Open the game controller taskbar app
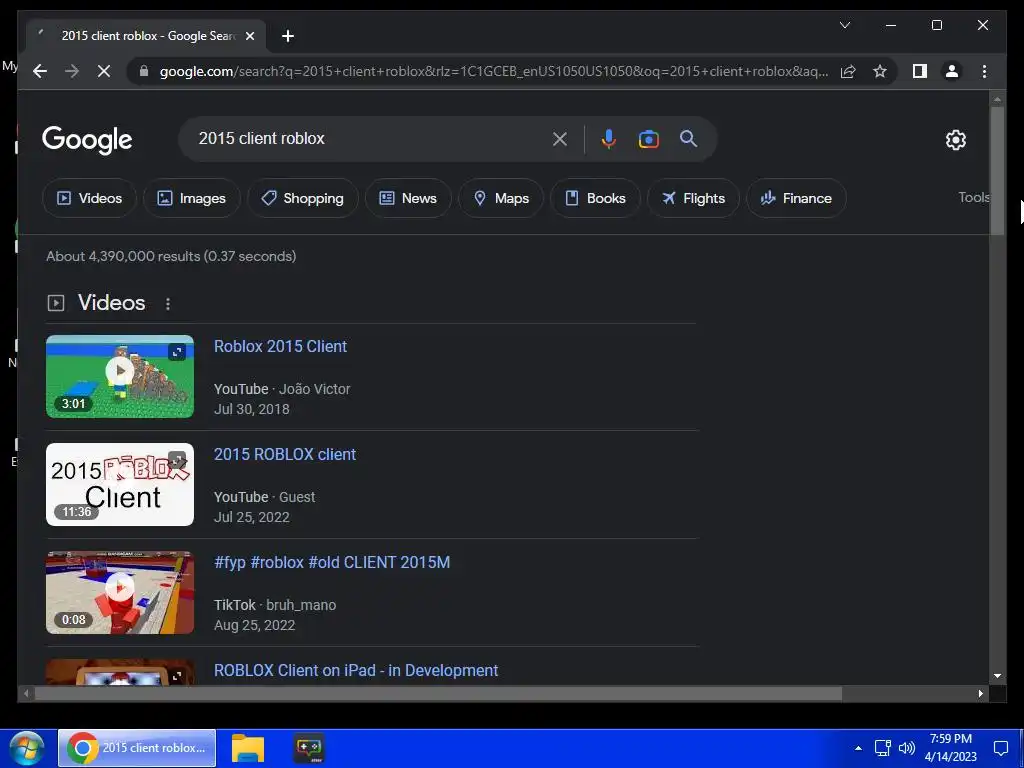 tap(308, 748)
